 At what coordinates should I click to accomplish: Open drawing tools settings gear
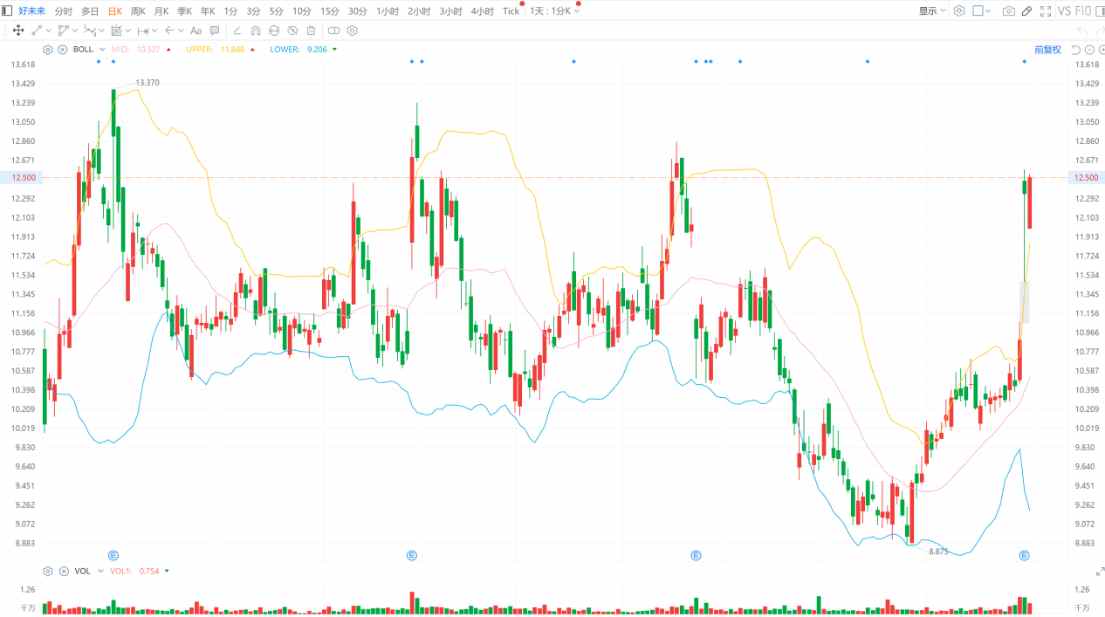pos(352,30)
